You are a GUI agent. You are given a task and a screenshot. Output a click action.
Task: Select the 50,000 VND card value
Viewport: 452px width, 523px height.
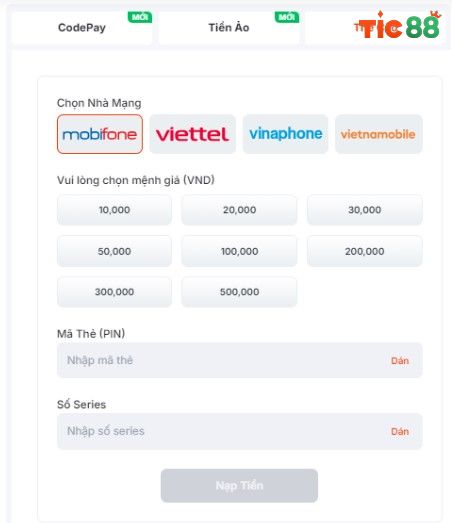(114, 251)
